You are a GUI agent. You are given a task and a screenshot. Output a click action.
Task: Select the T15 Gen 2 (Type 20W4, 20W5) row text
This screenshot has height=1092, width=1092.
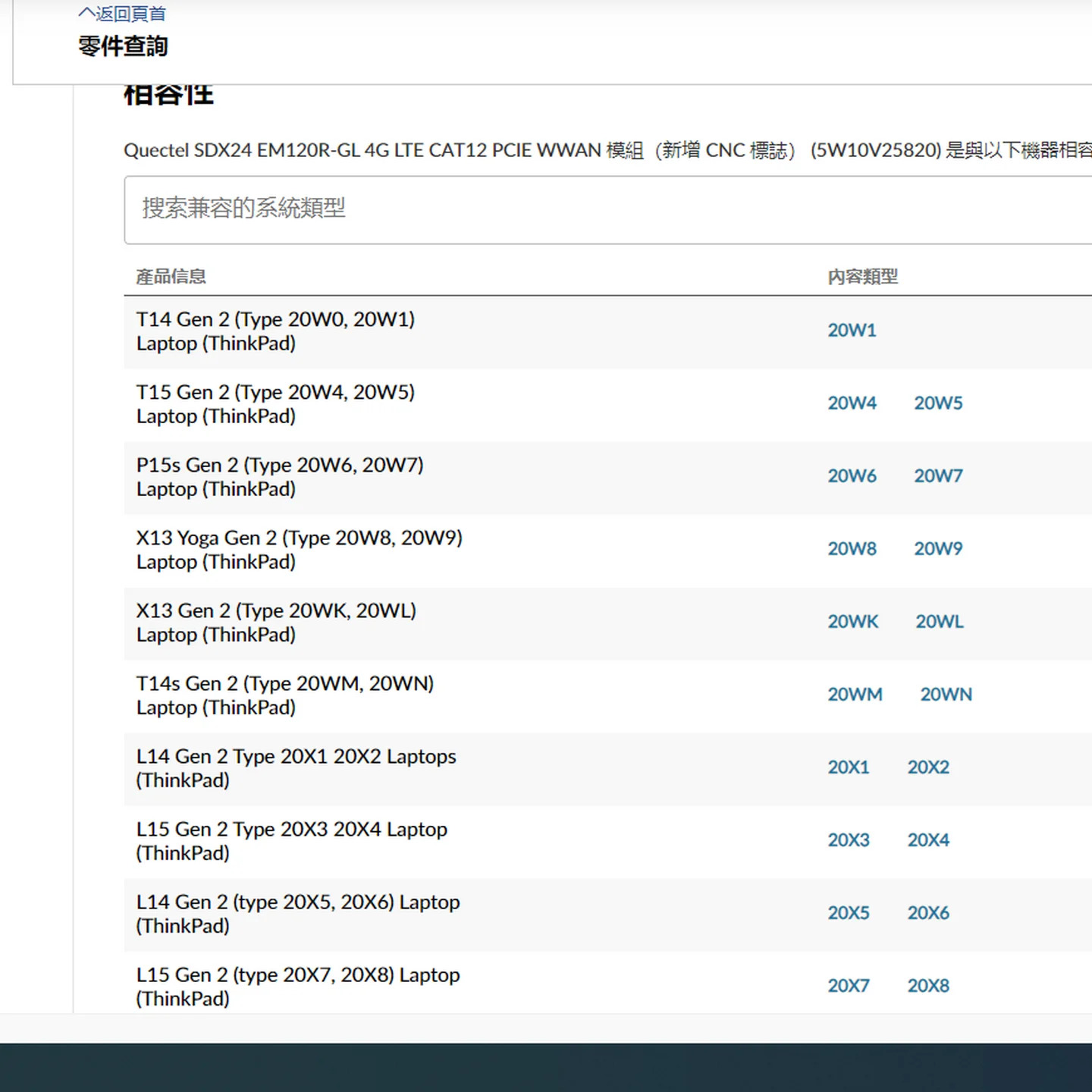(x=275, y=404)
